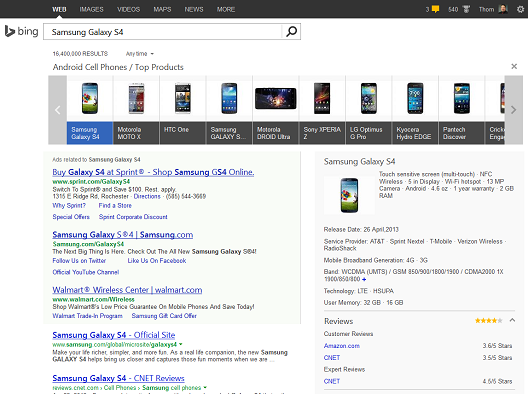Click the Bing logo
528x394 pixels.
pyautogui.click(x=21, y=32)
